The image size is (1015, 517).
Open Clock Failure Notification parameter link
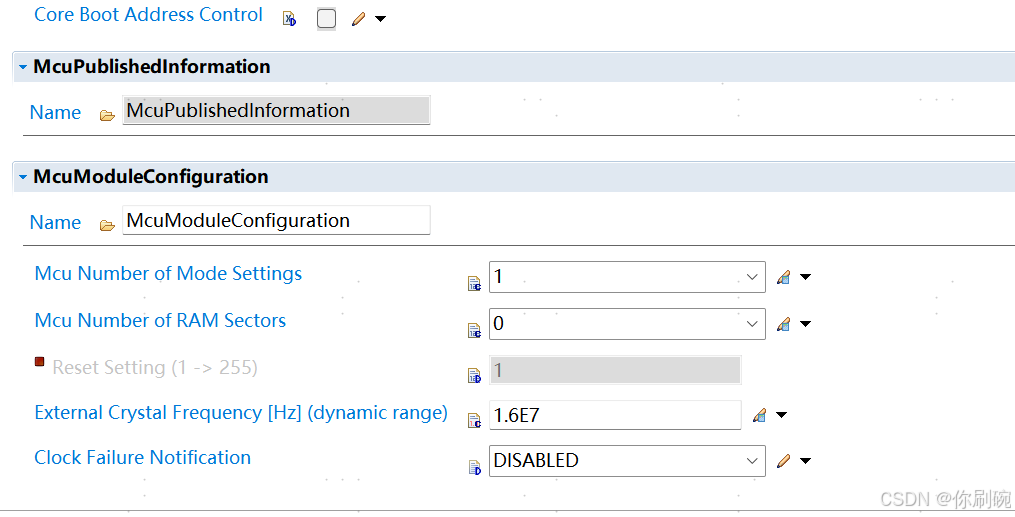[x=142, y=457]
